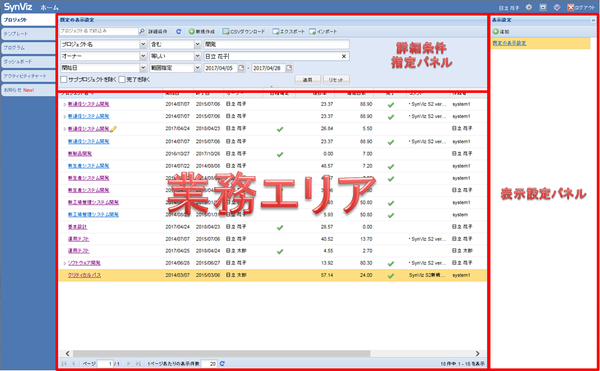The width and height of the screenshot is (600, 371).
Task: Click the search magnifier icon beside project filter
Action: point(142,31)
